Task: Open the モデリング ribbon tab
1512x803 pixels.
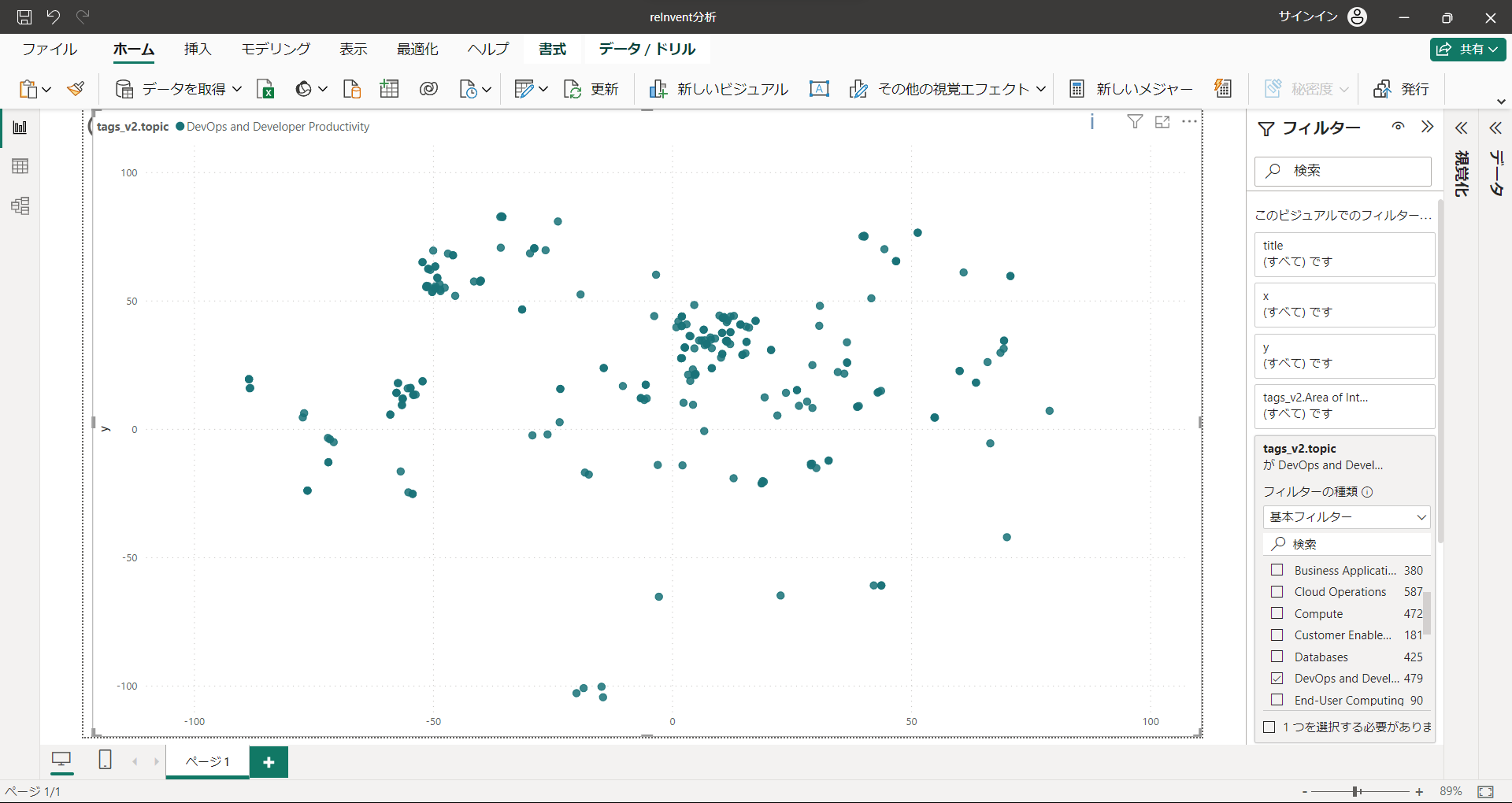Action: click(276, 49)
